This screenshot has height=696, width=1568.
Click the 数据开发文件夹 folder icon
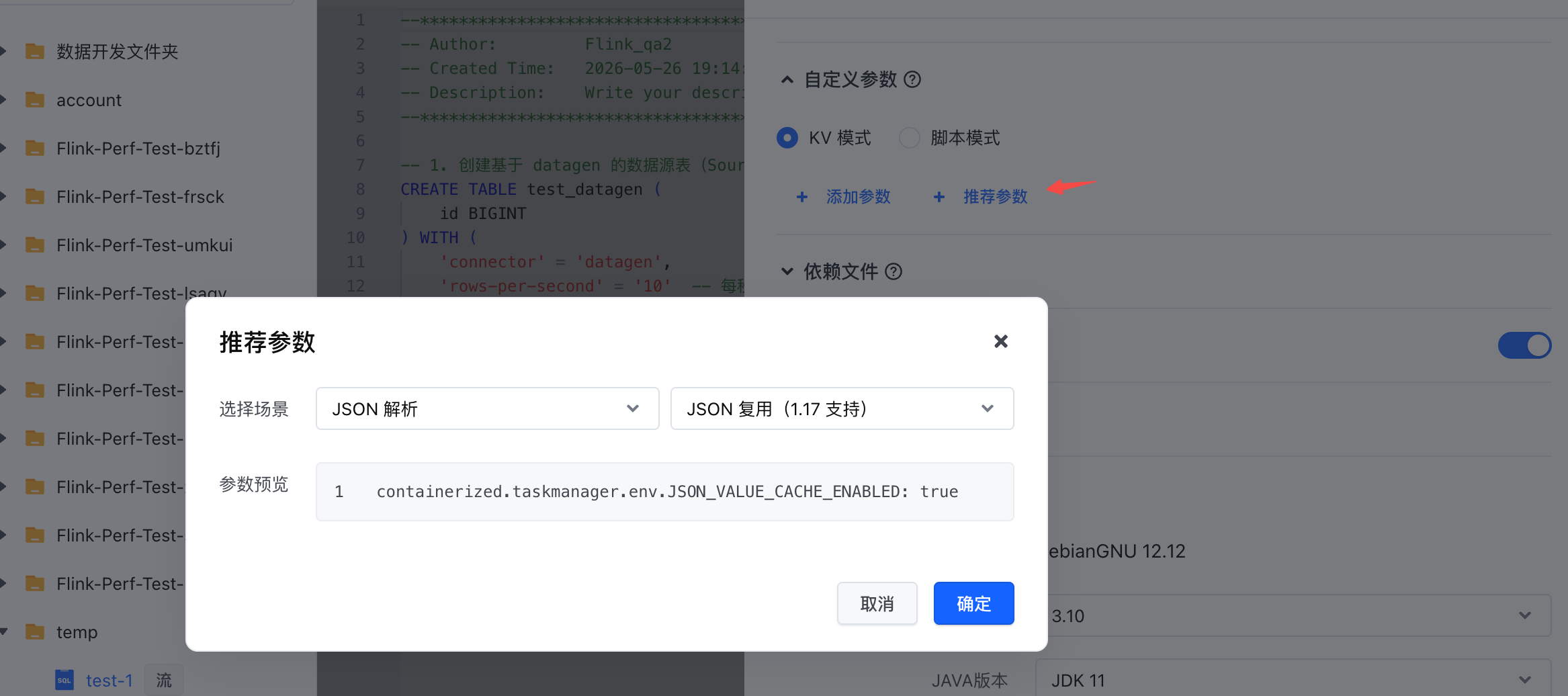tap(35, 52)
